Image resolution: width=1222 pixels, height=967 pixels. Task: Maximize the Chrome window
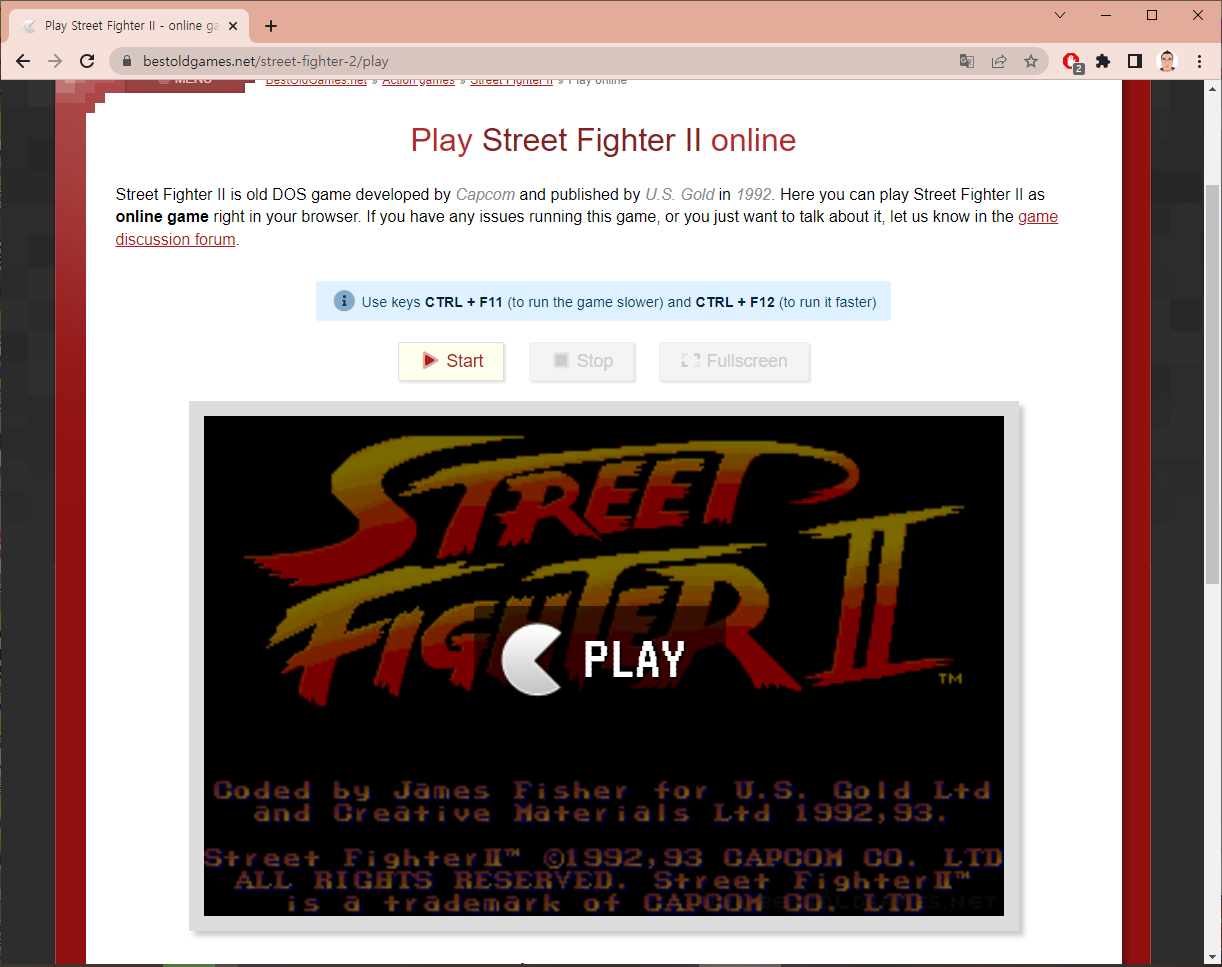pyautogui.click(x=1152, y=15)
